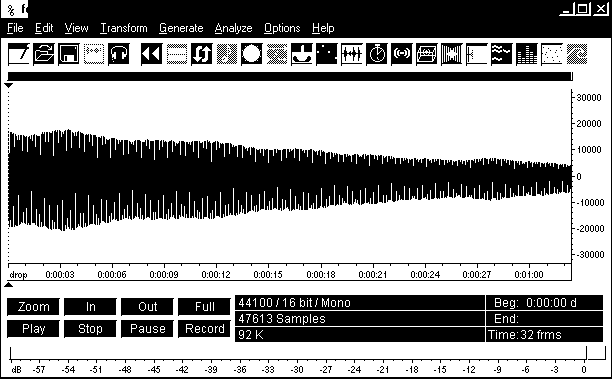
Task: Click the top cursor triangle marker
Action: tap(9, 85)
